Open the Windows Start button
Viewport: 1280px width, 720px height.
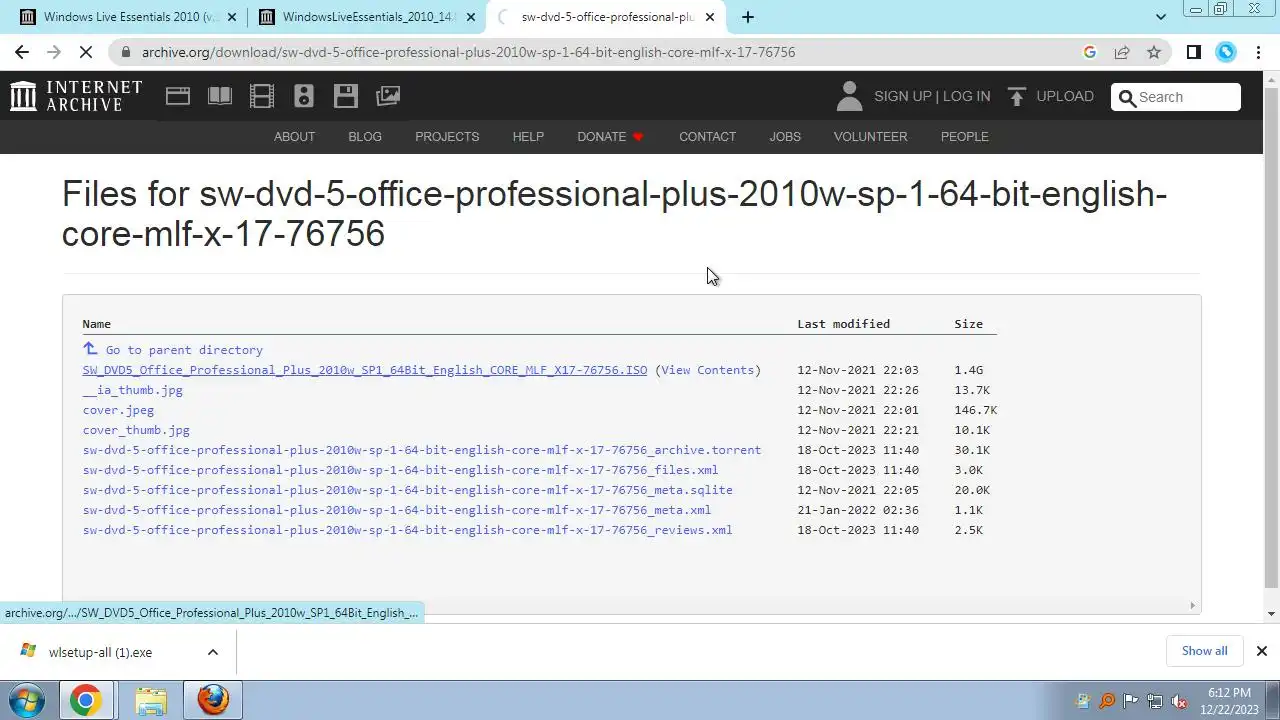27,700
